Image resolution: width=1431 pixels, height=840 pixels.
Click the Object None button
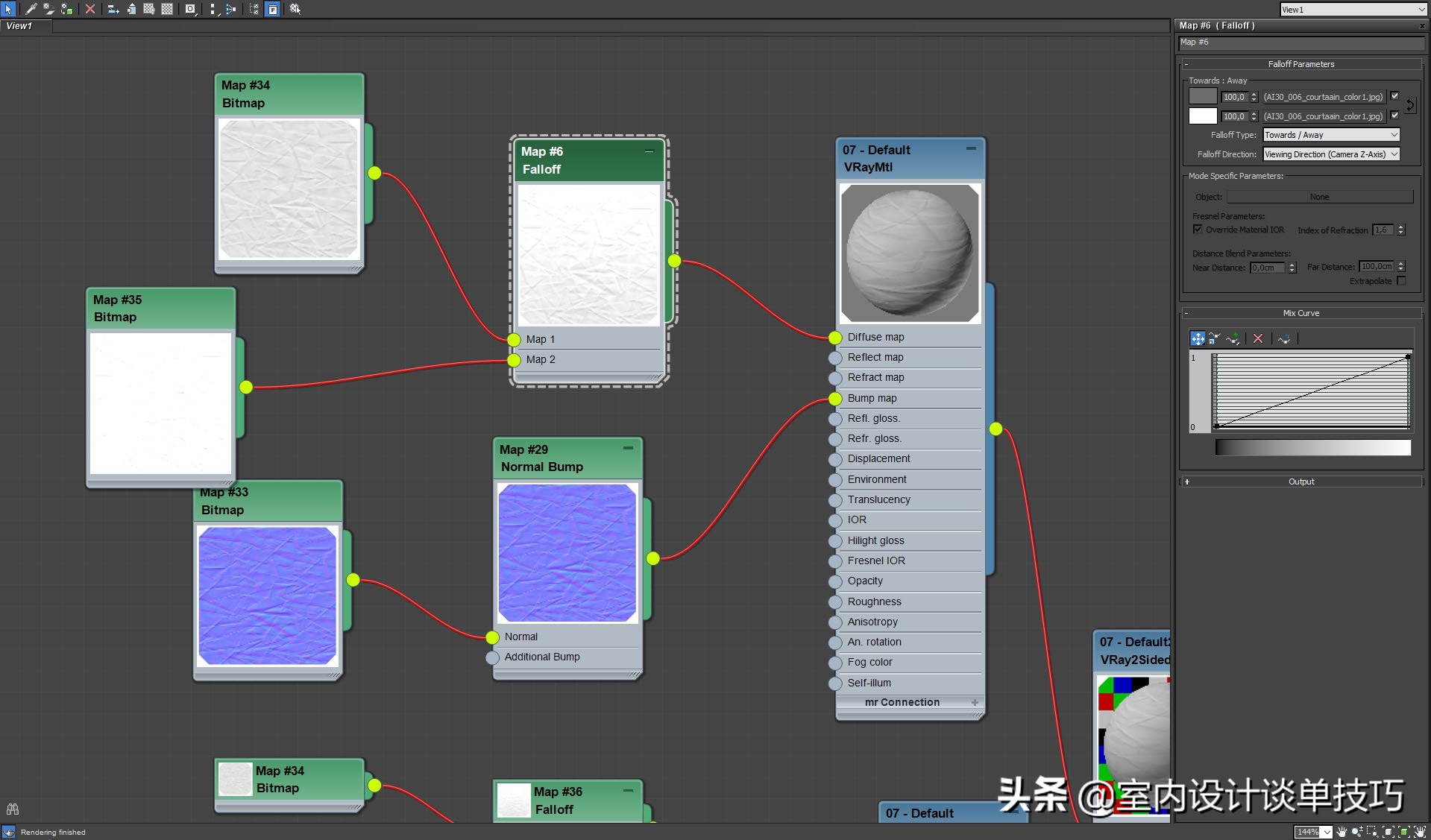[x=1319, y=197]
